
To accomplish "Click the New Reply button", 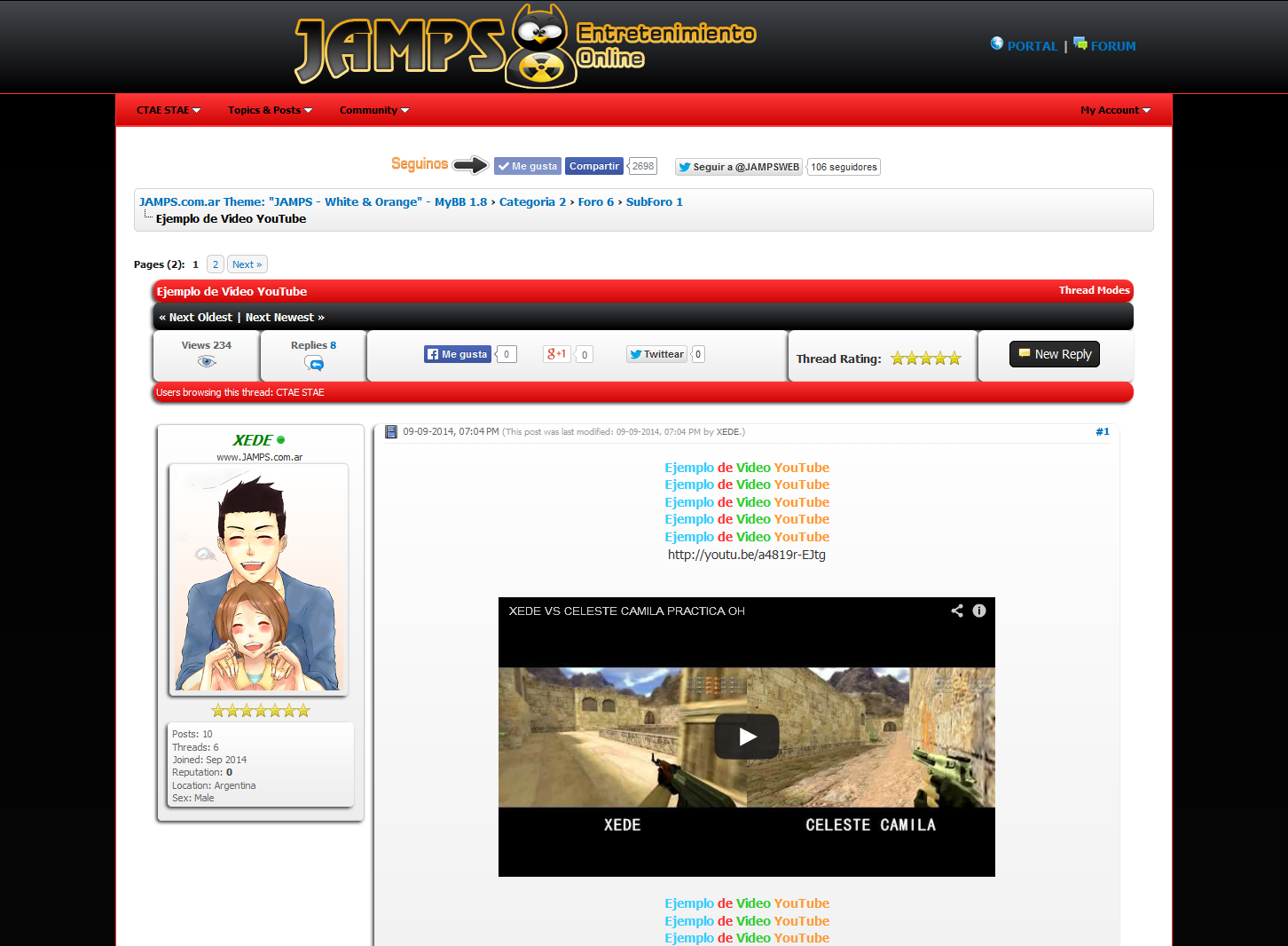I will 1055,354.
